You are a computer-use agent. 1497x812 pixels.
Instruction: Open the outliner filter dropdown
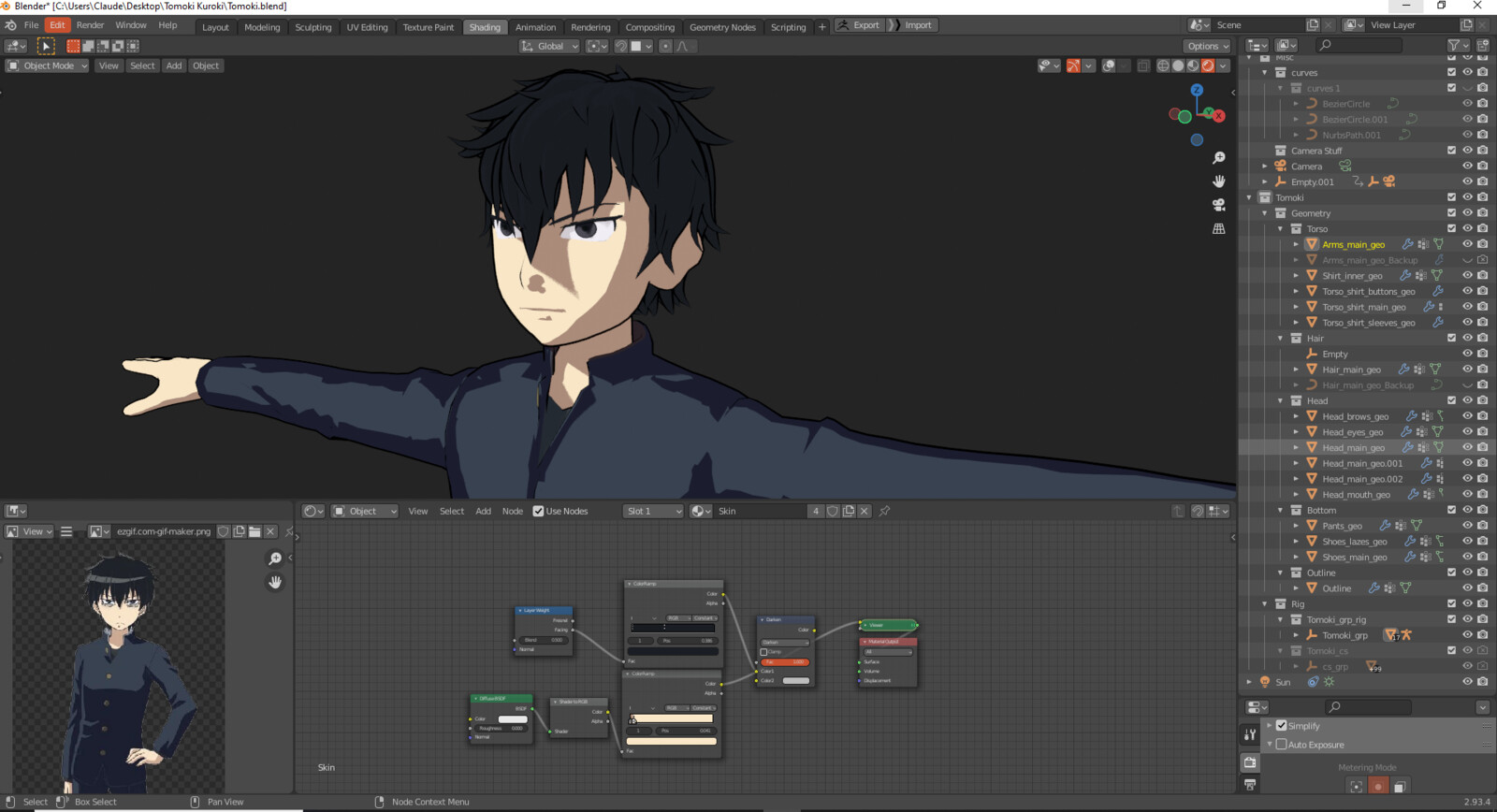[x=1458, y=45]
